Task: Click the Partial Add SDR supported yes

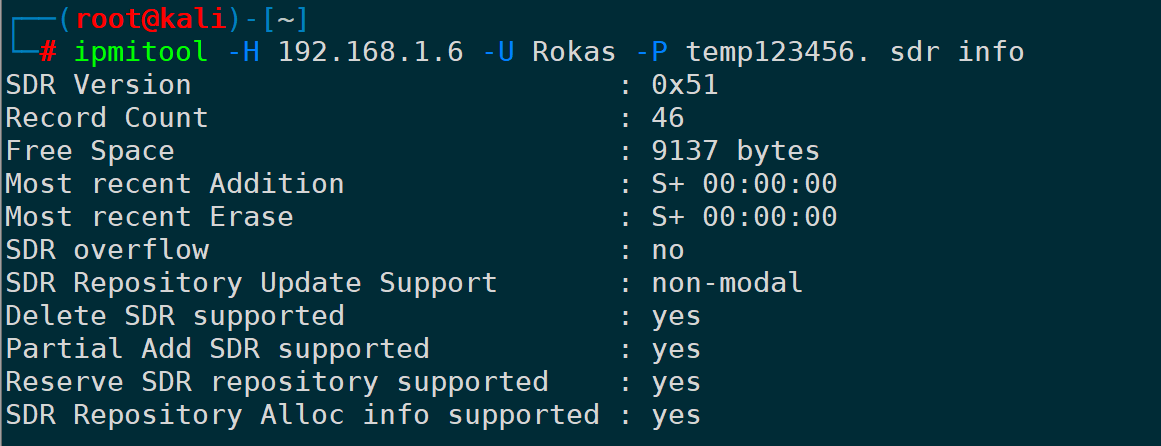Action: pos(676,349)
